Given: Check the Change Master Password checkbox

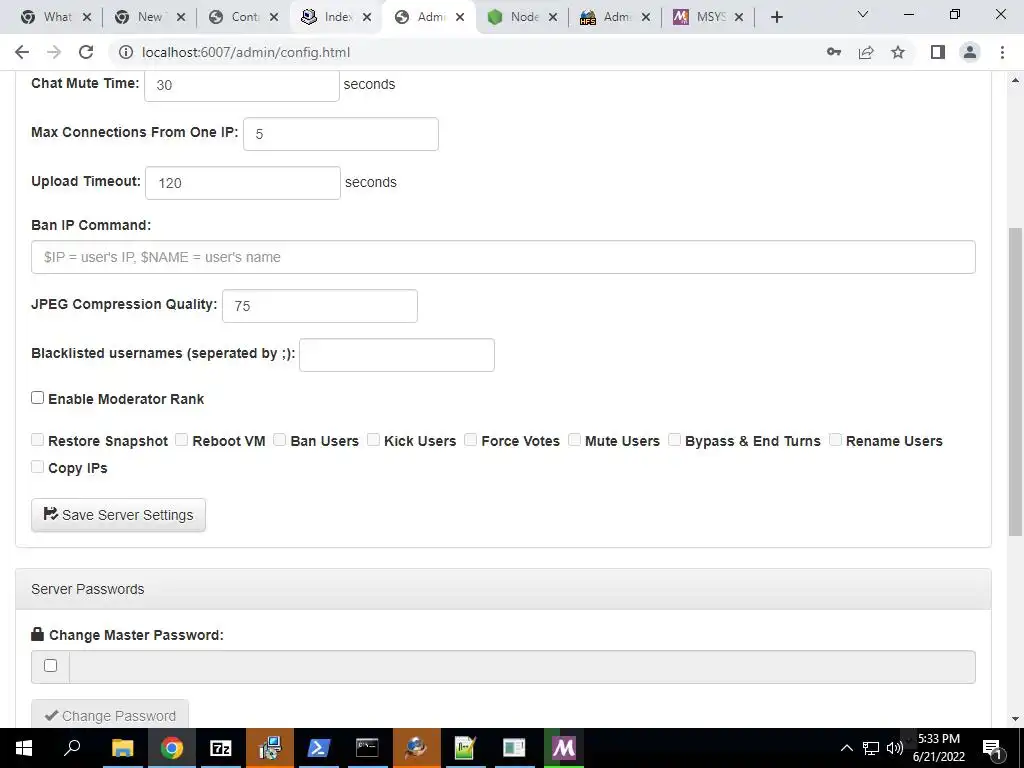Looking at the screenshot, I should 50,665.
